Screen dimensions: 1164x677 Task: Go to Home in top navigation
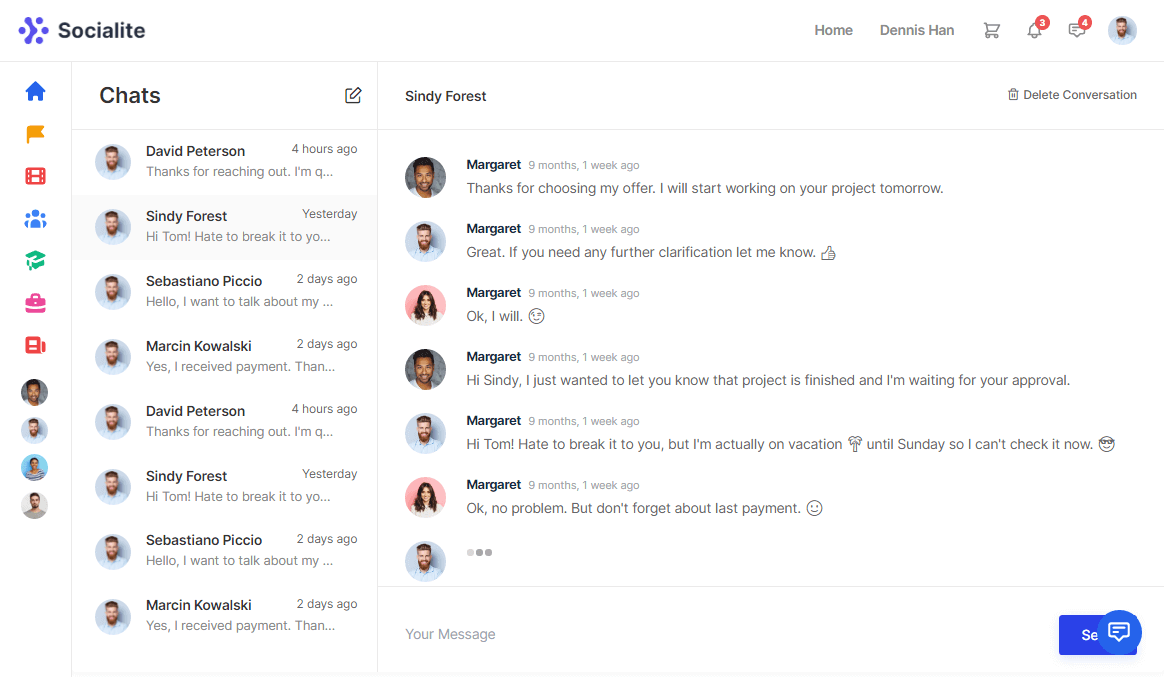833,31
